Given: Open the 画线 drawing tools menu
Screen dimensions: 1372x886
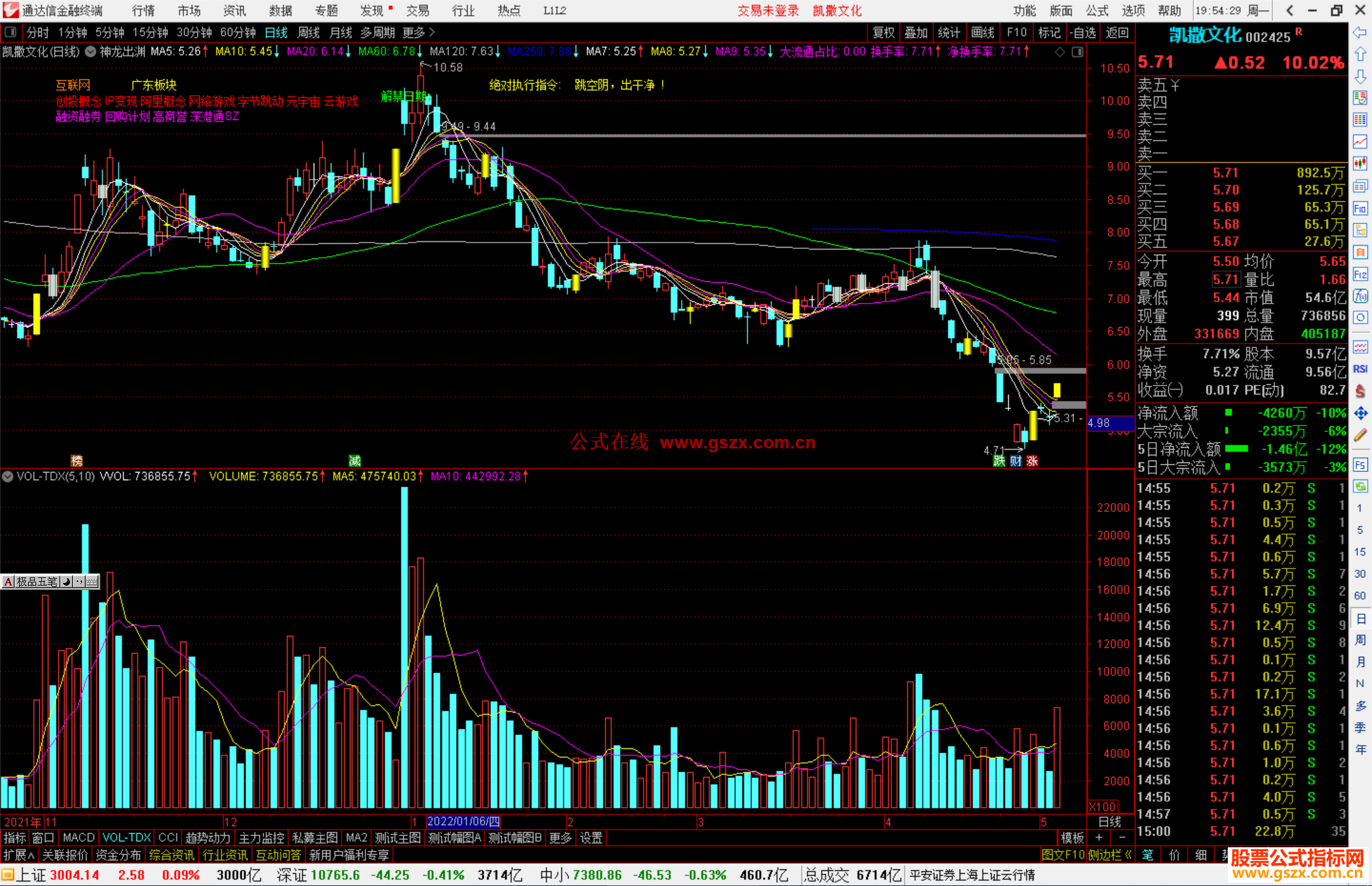Looking at the screenshot, I should [983, 32].
